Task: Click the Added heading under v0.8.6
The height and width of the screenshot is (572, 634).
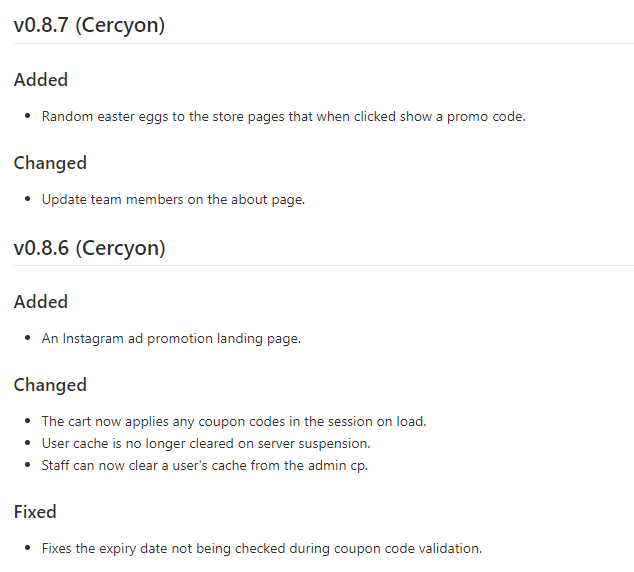Action: coord(41,302)
